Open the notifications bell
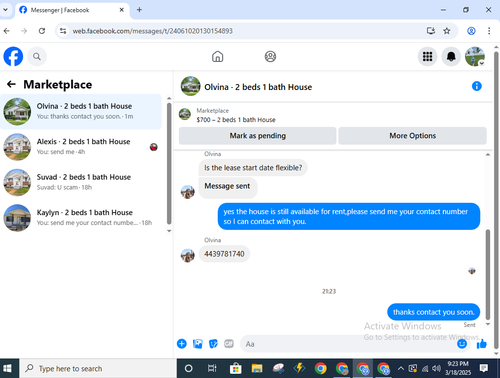 click(x=451, y=56)
